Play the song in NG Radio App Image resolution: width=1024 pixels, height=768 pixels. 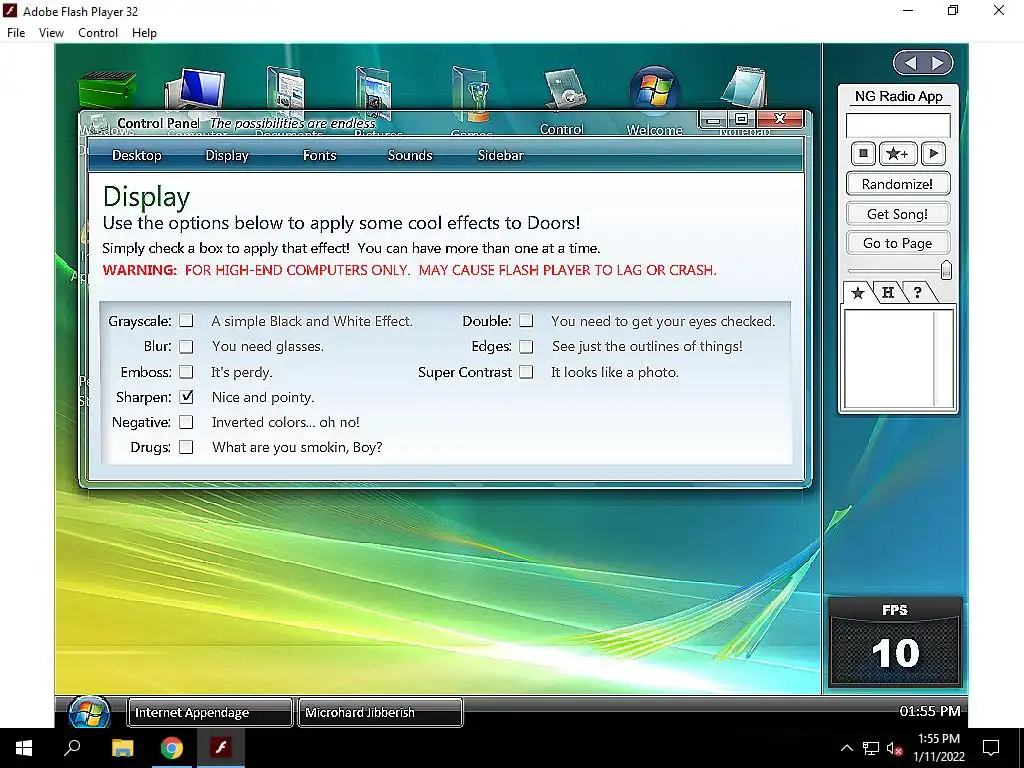(x=933, y=153)
